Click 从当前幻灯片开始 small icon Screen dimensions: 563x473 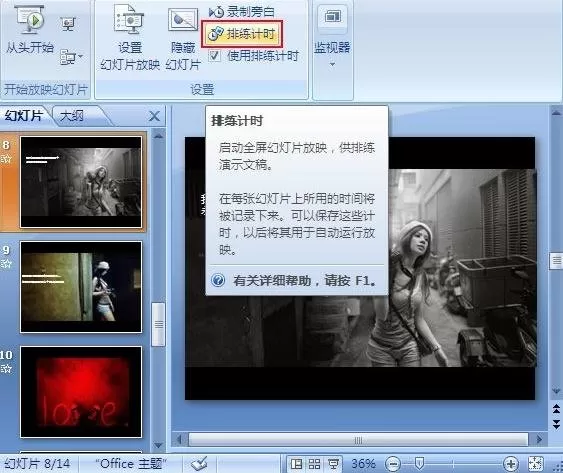pyautogui.click(x=68, y=24)
